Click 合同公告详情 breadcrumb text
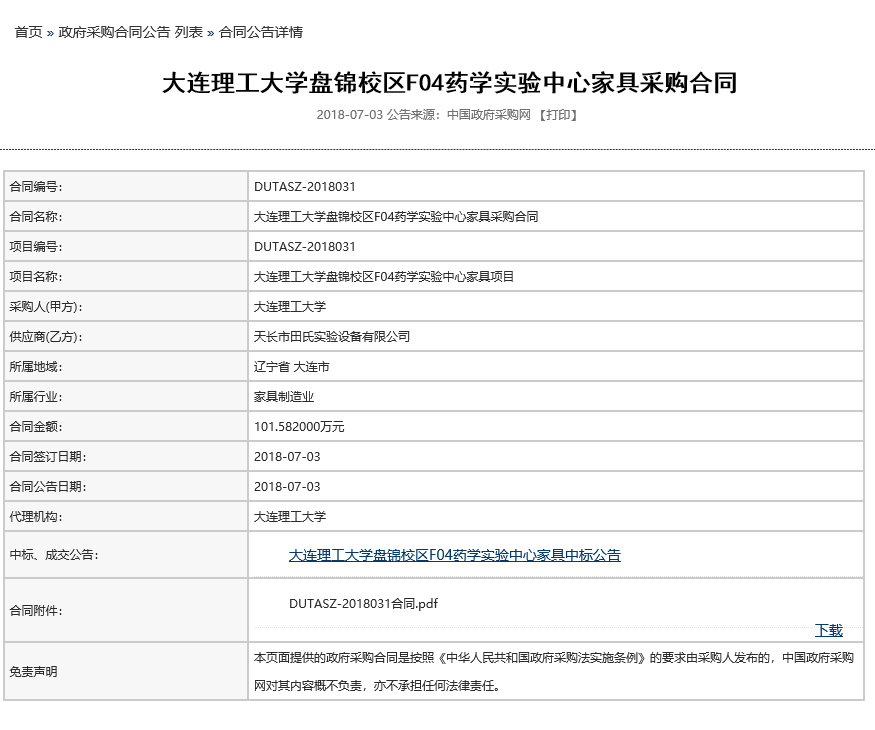This screenshot has height=730, width=875. 260,32
